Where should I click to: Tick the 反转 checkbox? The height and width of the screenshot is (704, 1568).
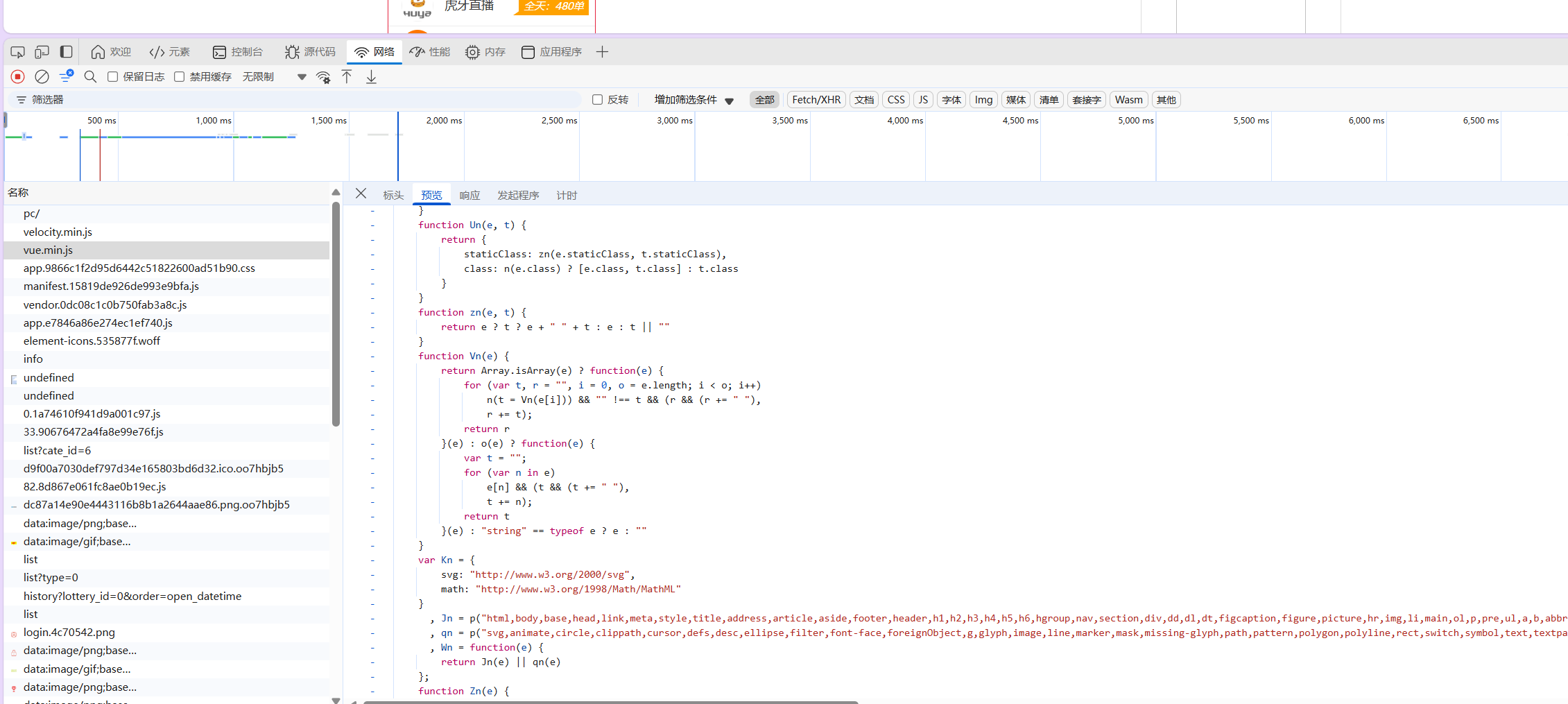[597, 100]
